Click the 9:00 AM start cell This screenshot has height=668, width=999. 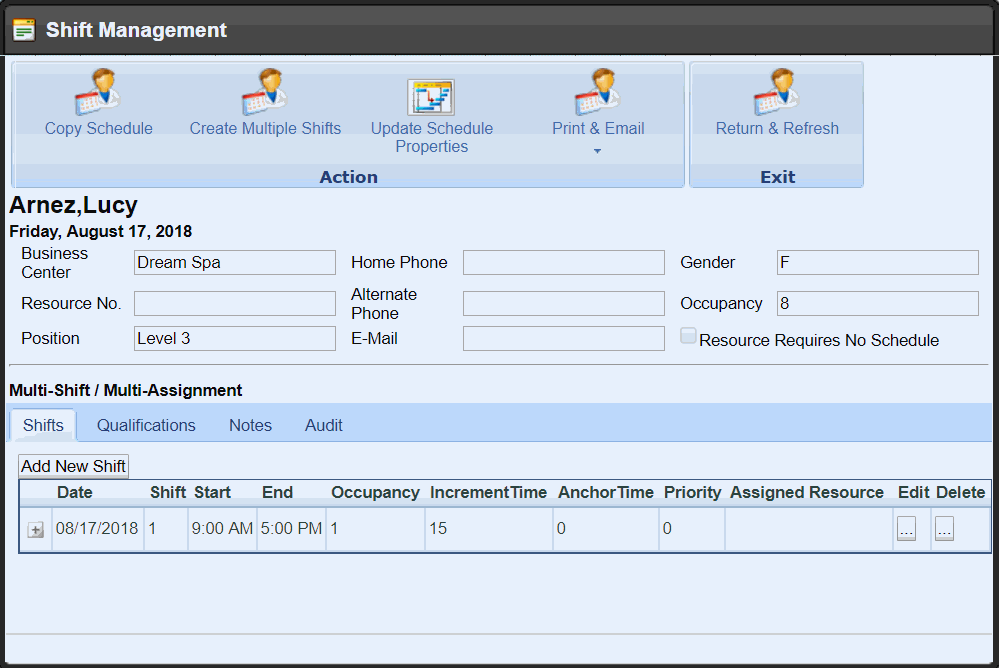[x=222, y=528]
